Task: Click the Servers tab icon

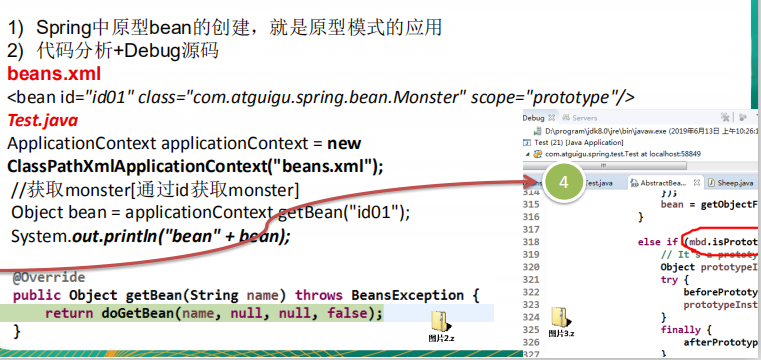Action: pyautogui.click(x=565, y=118)
